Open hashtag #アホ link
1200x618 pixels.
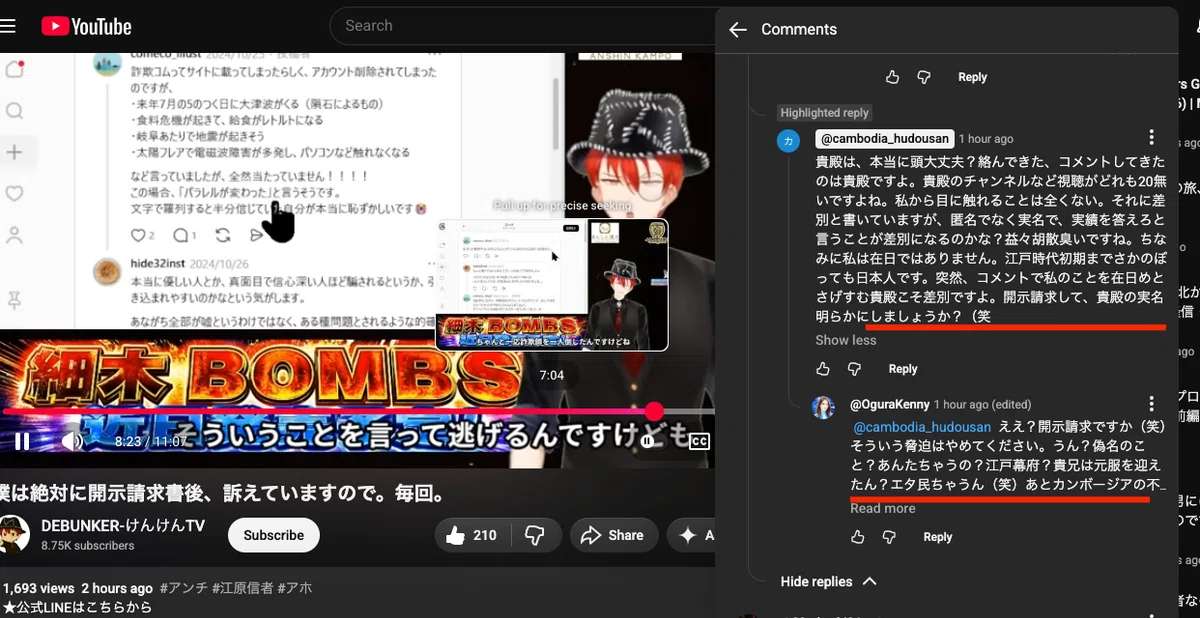(x=293, y=588)
